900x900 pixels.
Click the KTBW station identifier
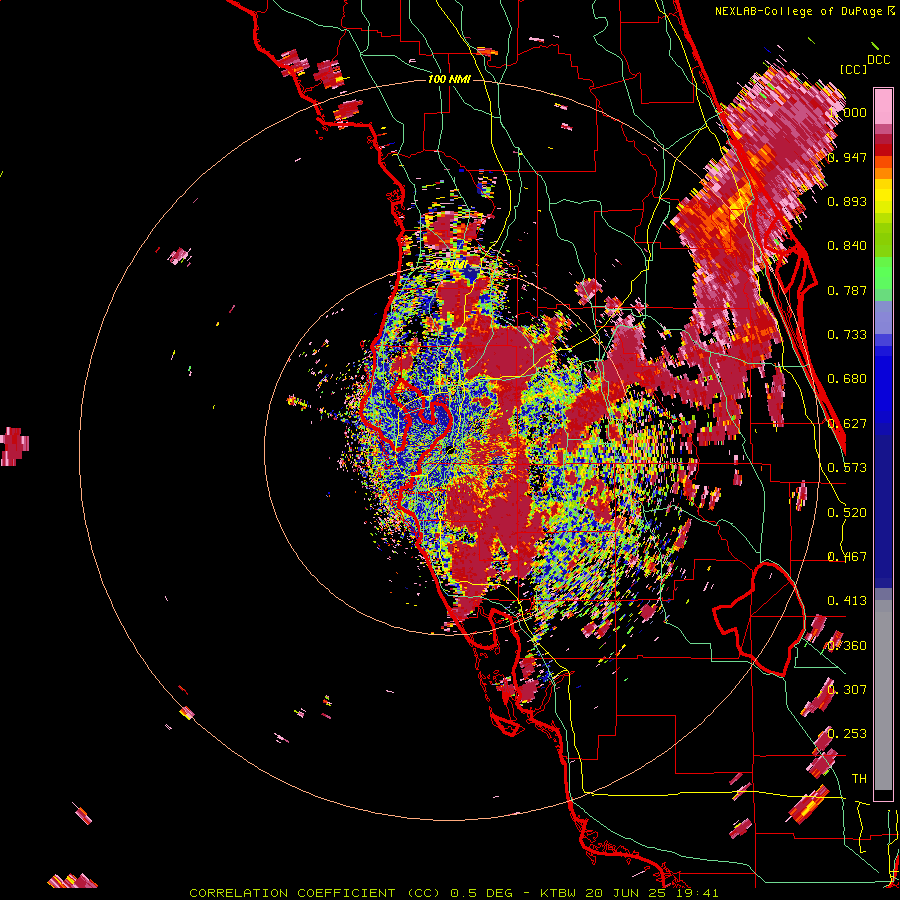point(560,893)
